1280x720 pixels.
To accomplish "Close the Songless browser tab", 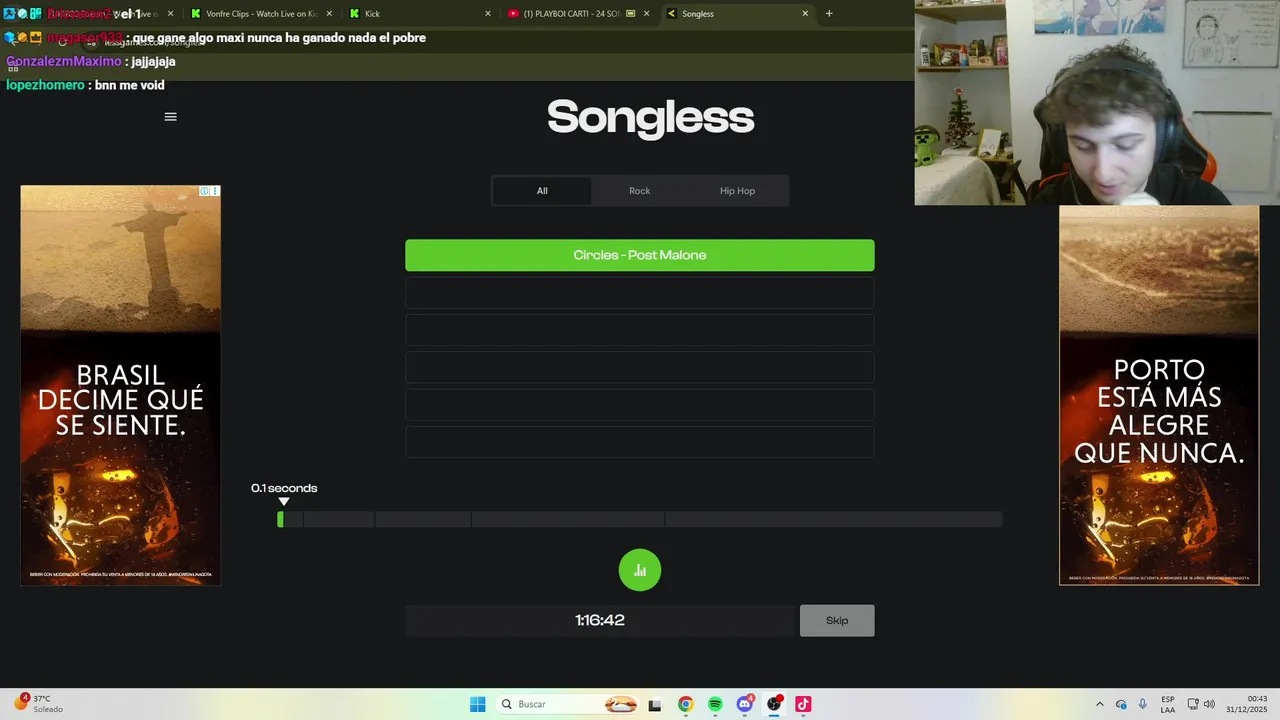I will coord(805,14).
